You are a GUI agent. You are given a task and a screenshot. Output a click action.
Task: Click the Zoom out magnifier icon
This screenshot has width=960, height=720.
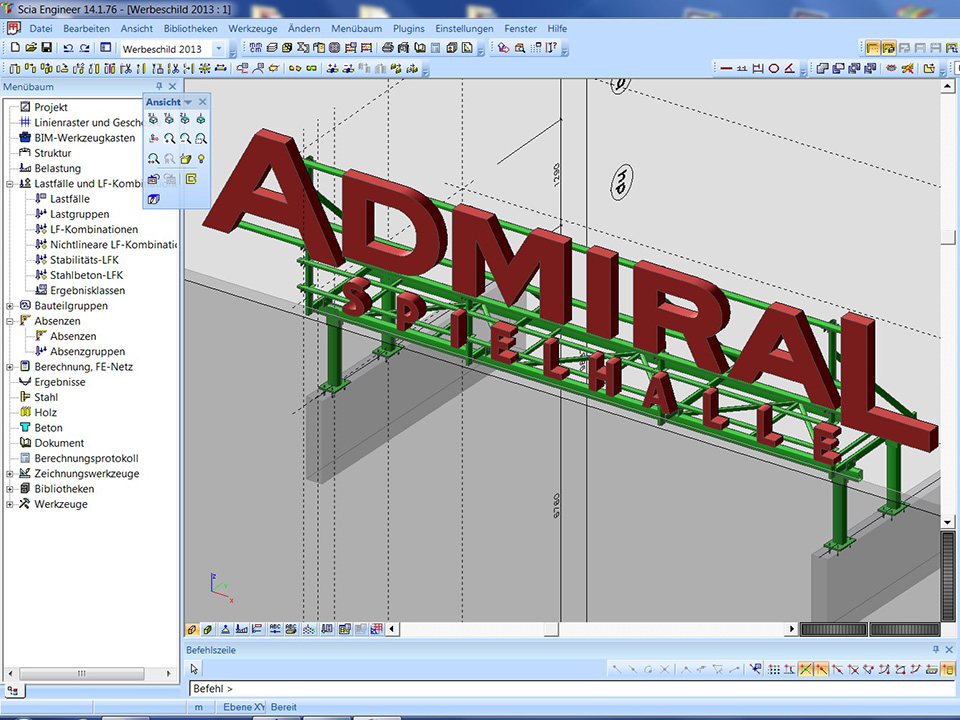[x=186, y=139]
